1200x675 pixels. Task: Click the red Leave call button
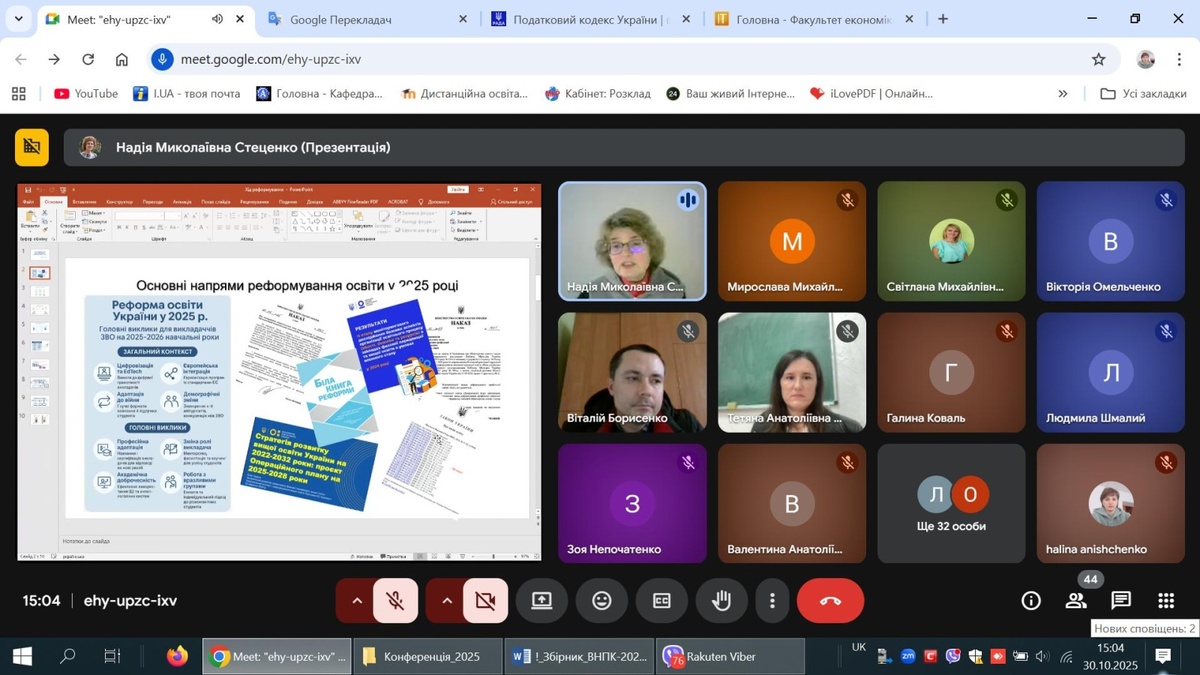coord(830,601)
